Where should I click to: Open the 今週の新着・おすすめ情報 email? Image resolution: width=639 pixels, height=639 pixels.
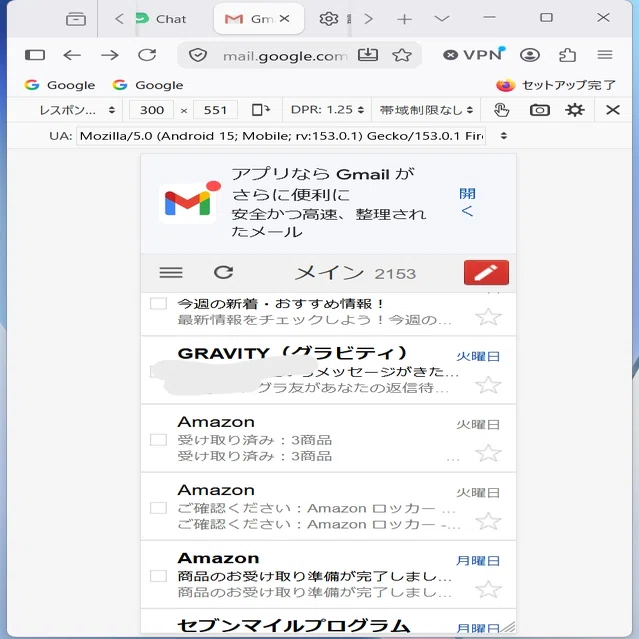(x=328, y=314)
